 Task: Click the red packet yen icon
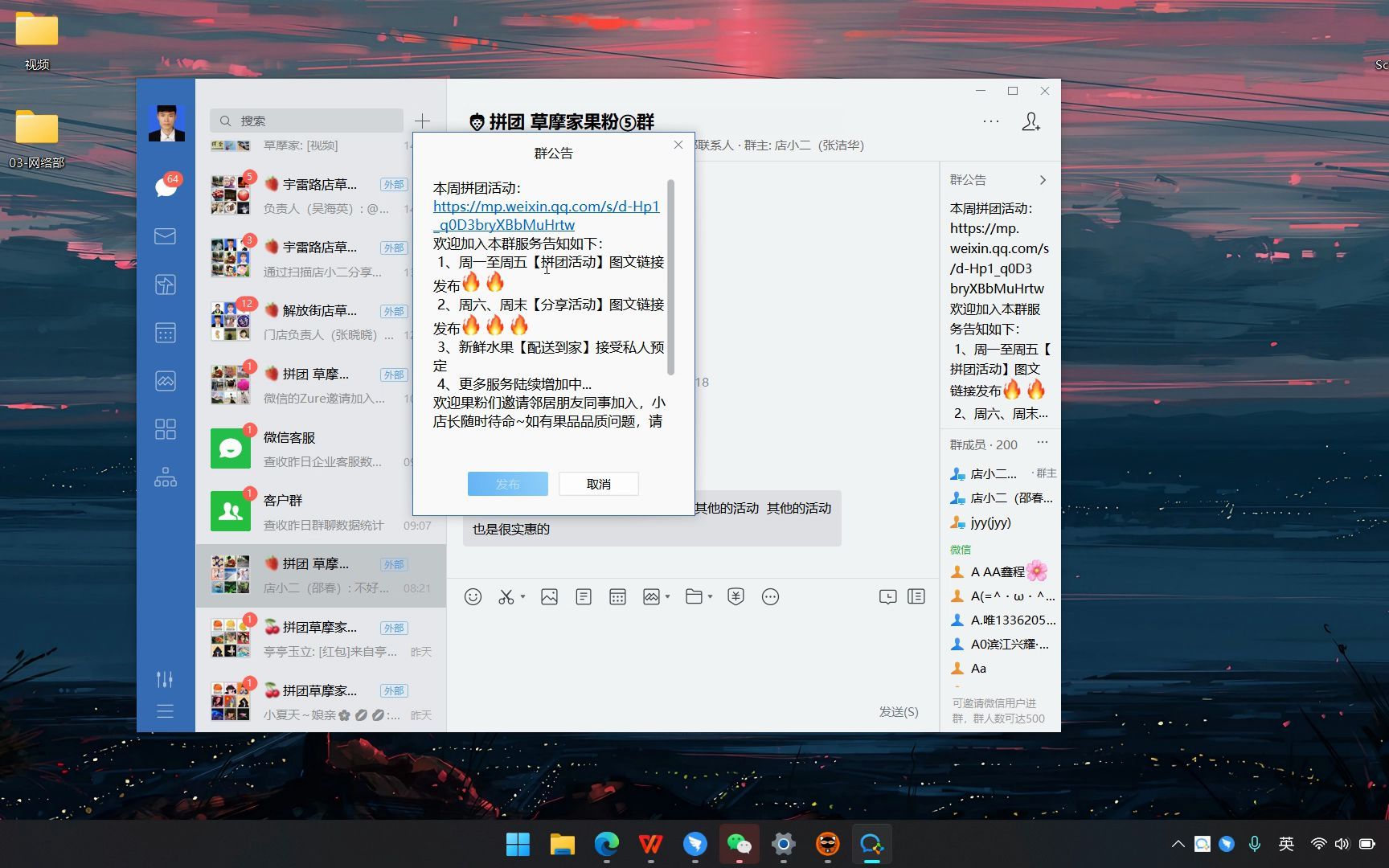735,596
